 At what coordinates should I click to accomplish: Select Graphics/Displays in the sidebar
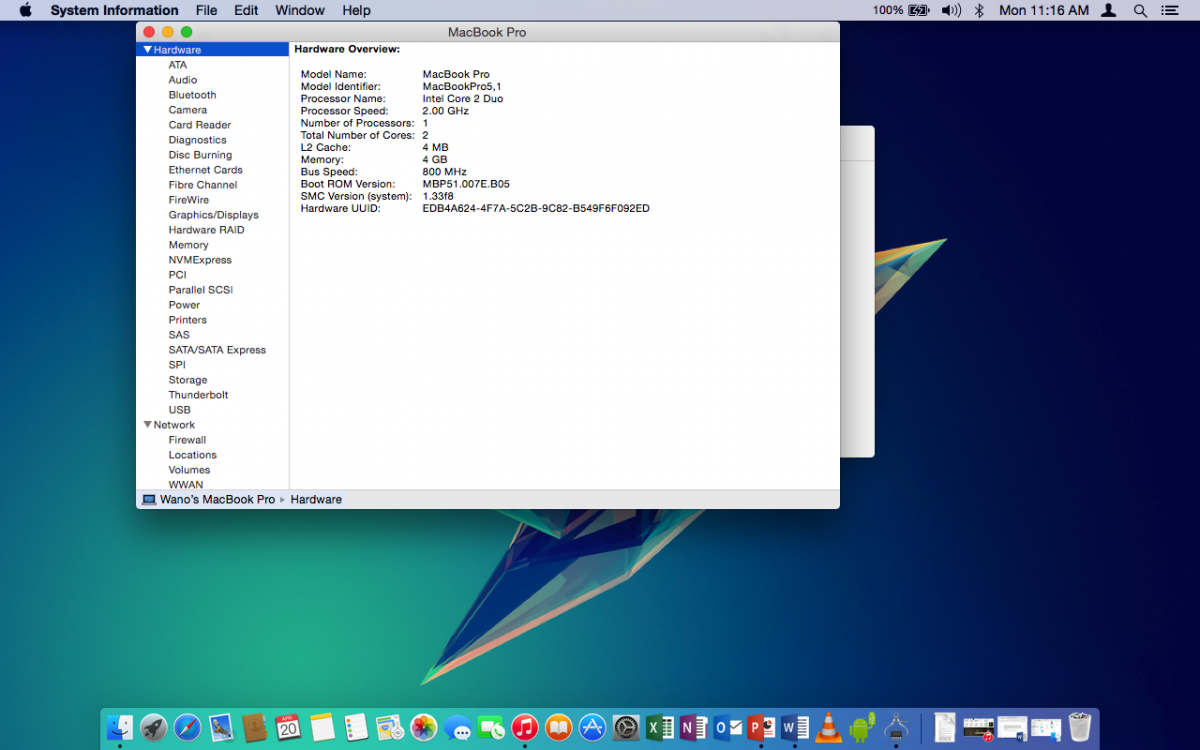(213, 215)
